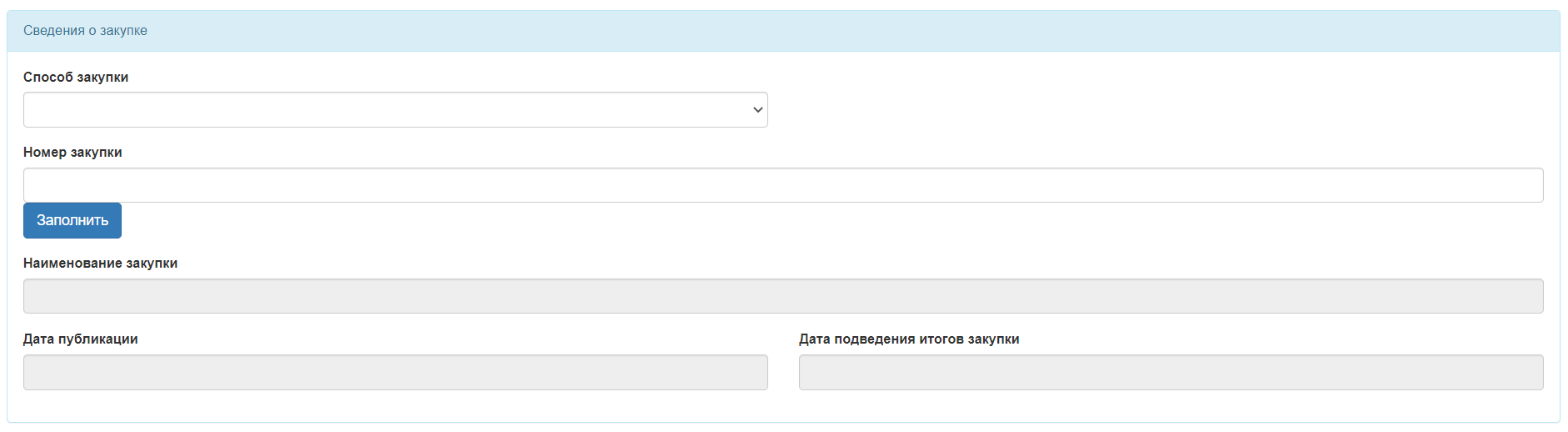The width and height of the screenshot is (1568, 432).
Task: Select the Дата публикации field
Action: [x=395, y=373]
